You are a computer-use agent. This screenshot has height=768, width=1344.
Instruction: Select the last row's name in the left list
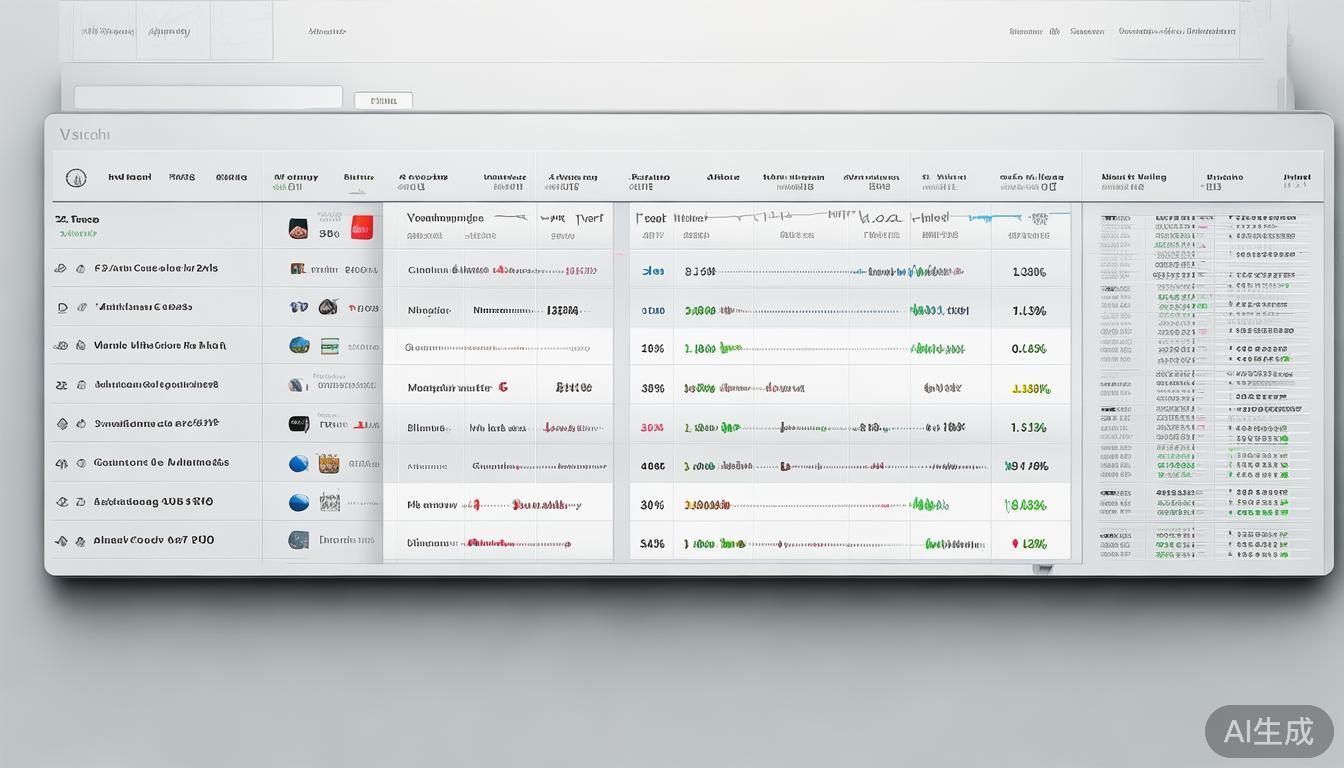(x=153, y=540)
